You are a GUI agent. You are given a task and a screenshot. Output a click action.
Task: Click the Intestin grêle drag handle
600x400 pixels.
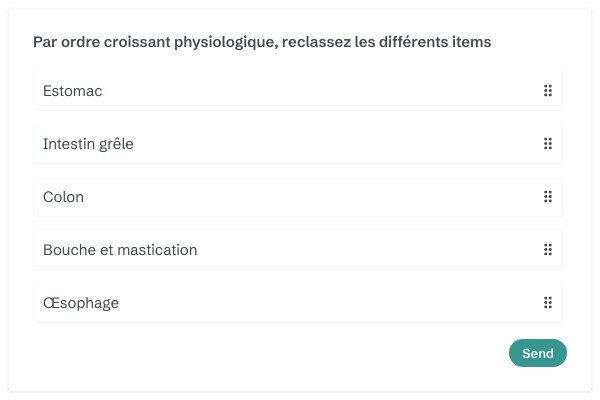pyautogui.click(x=548, y=144)
